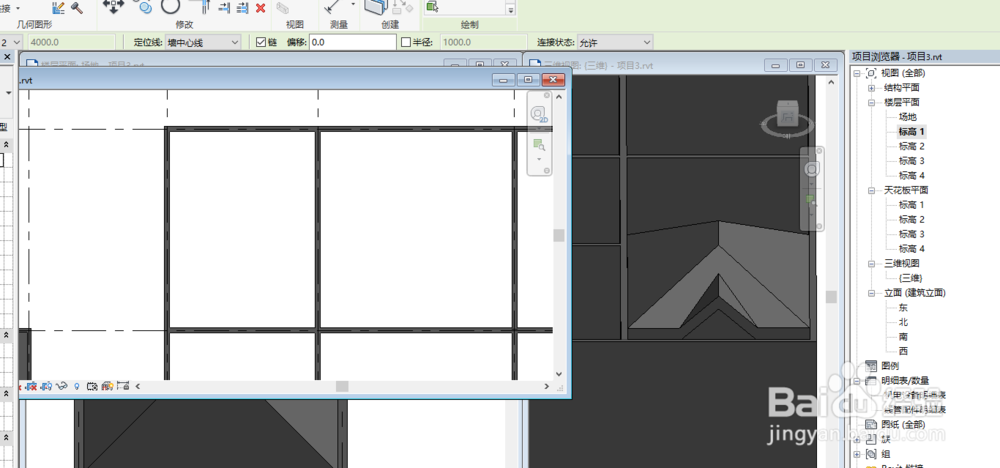Click the 3D view vertical scrollbar thumb
The width and height of the screenshot is (1000, 468).
pos(831,297)
